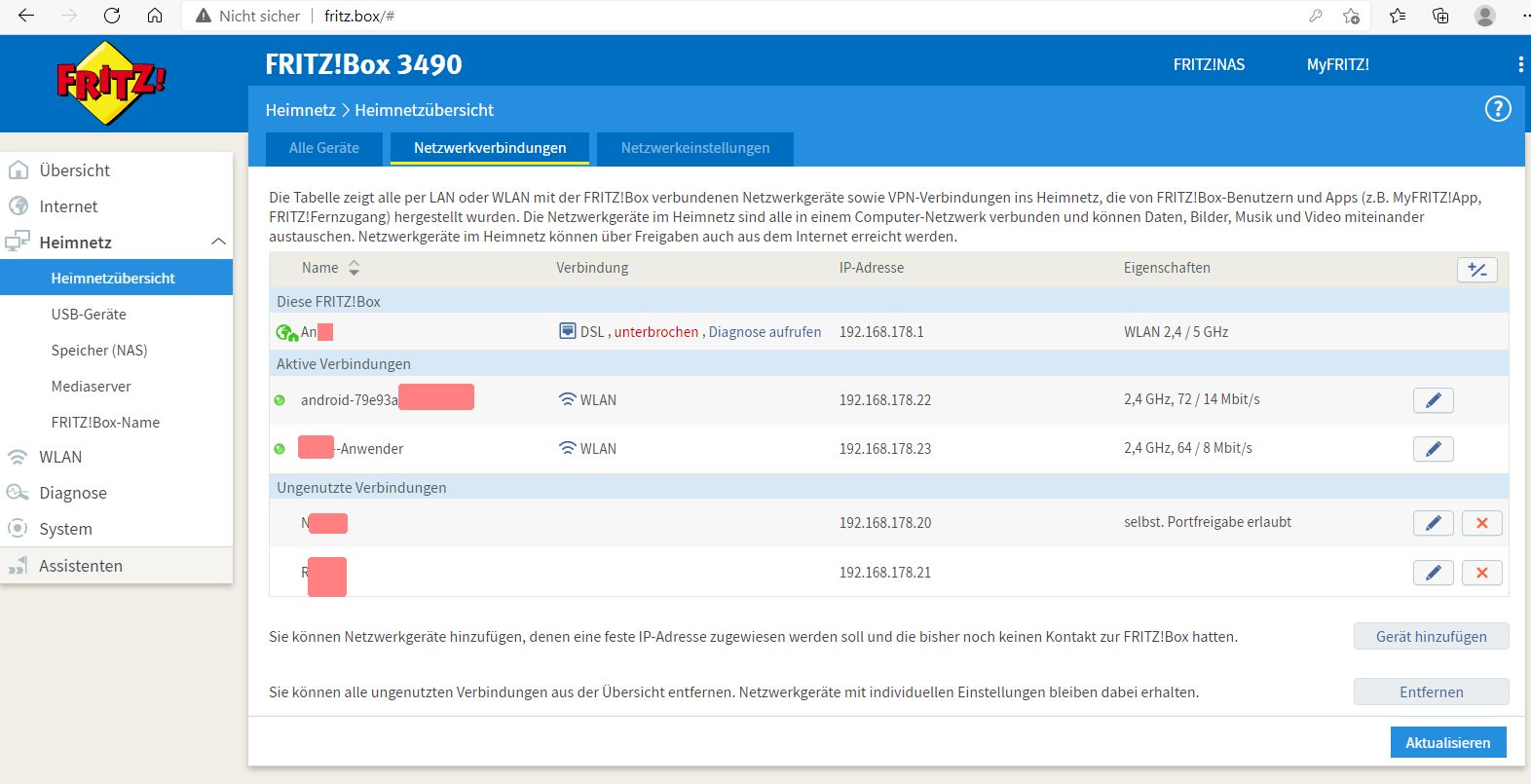1531x784 pixels.
Task: Open FRITZ!NAS link in header
Action: (1209, 64)
